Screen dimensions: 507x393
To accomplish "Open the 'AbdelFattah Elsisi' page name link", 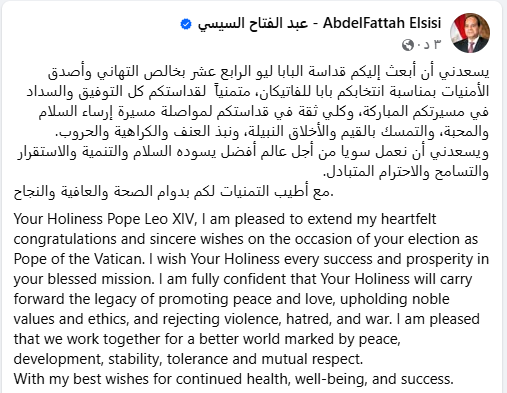I will click(382, 23).
